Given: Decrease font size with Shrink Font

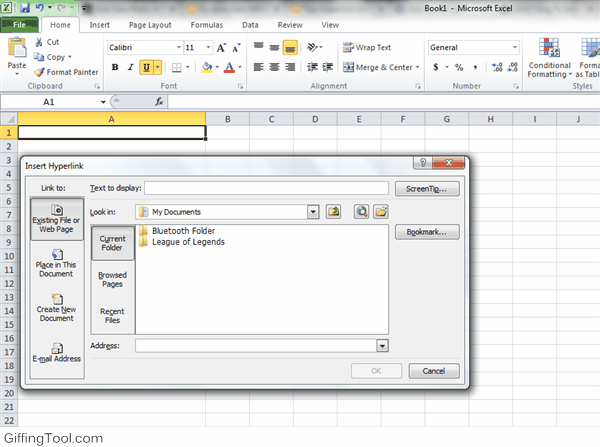Looking at the screenshot, I should coord(236,48).
